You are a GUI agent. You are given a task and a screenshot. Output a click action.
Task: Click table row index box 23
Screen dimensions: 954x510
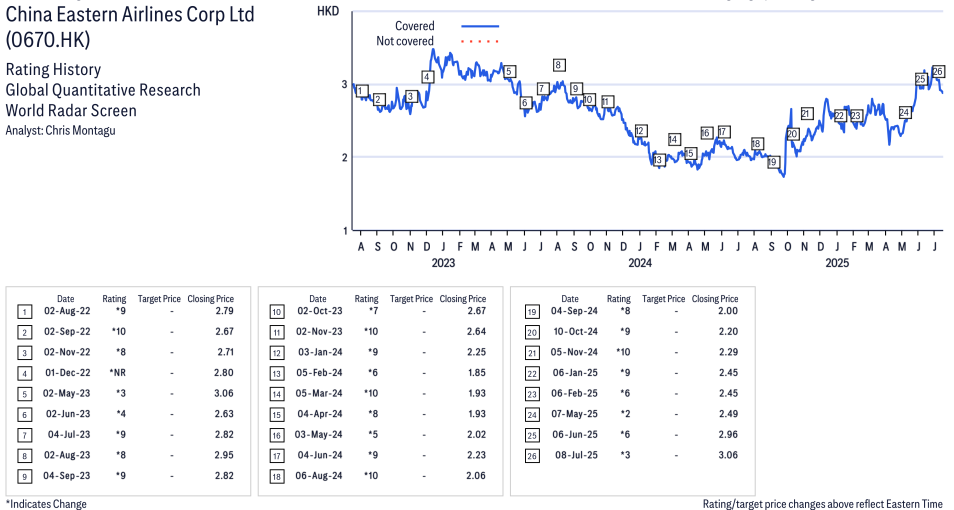[x=532, y=394]
